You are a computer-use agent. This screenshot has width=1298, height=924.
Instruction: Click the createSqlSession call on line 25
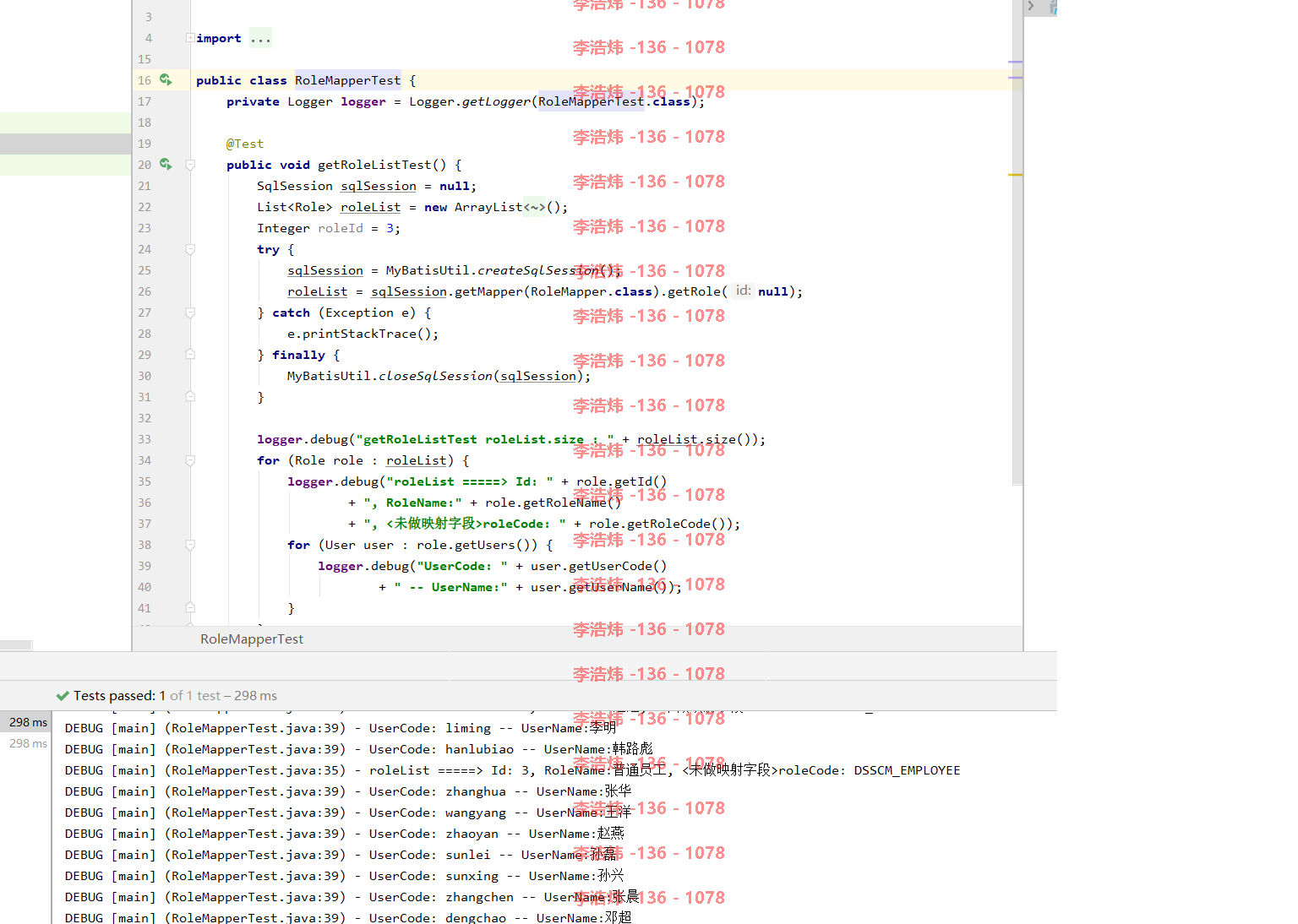point(537,270)
